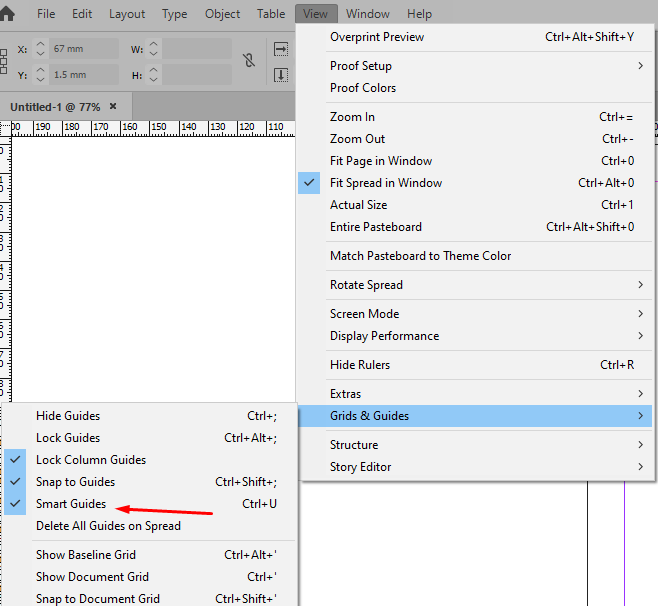Click the empty H height field
This screenshot has height=606, width=658.
197,75
